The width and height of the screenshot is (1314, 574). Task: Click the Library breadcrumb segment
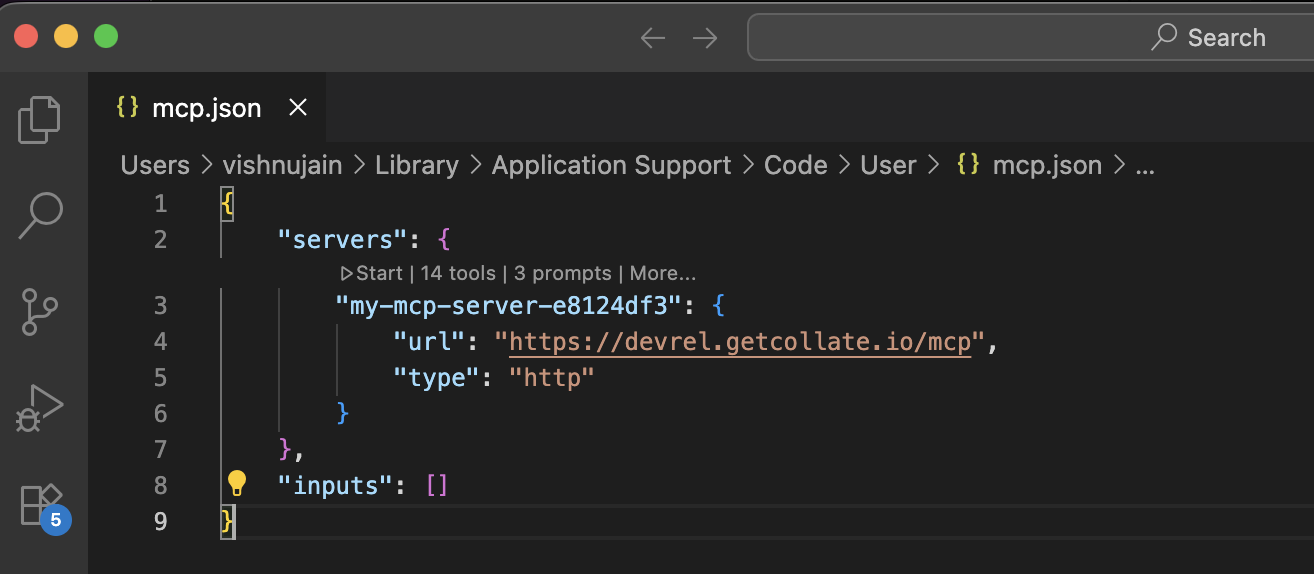tap(417, 165)
